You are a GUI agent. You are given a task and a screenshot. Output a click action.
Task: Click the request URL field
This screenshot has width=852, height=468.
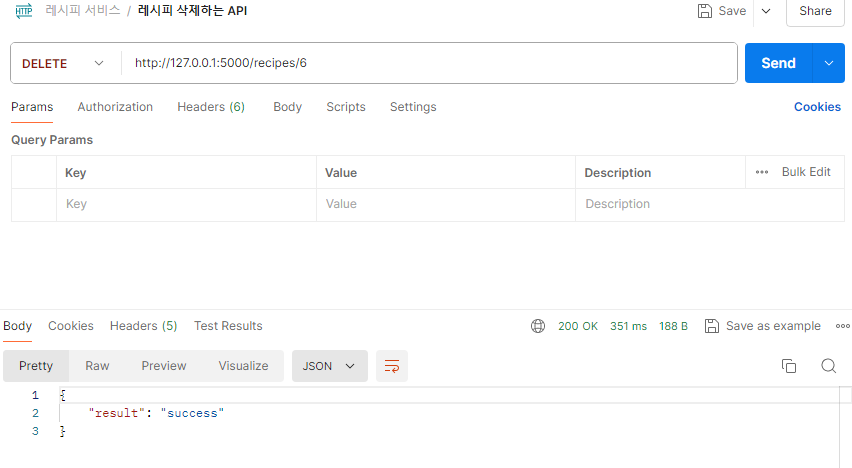tap(429, 63)
